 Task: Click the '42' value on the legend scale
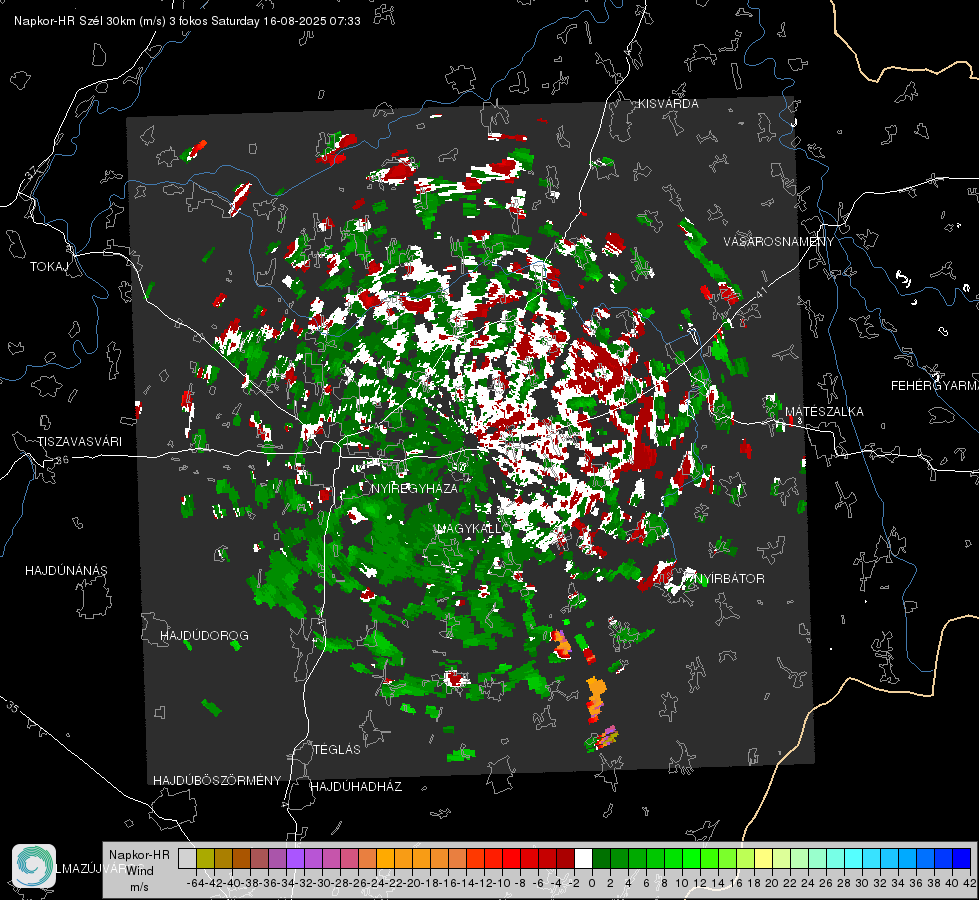tap(969, 883)
